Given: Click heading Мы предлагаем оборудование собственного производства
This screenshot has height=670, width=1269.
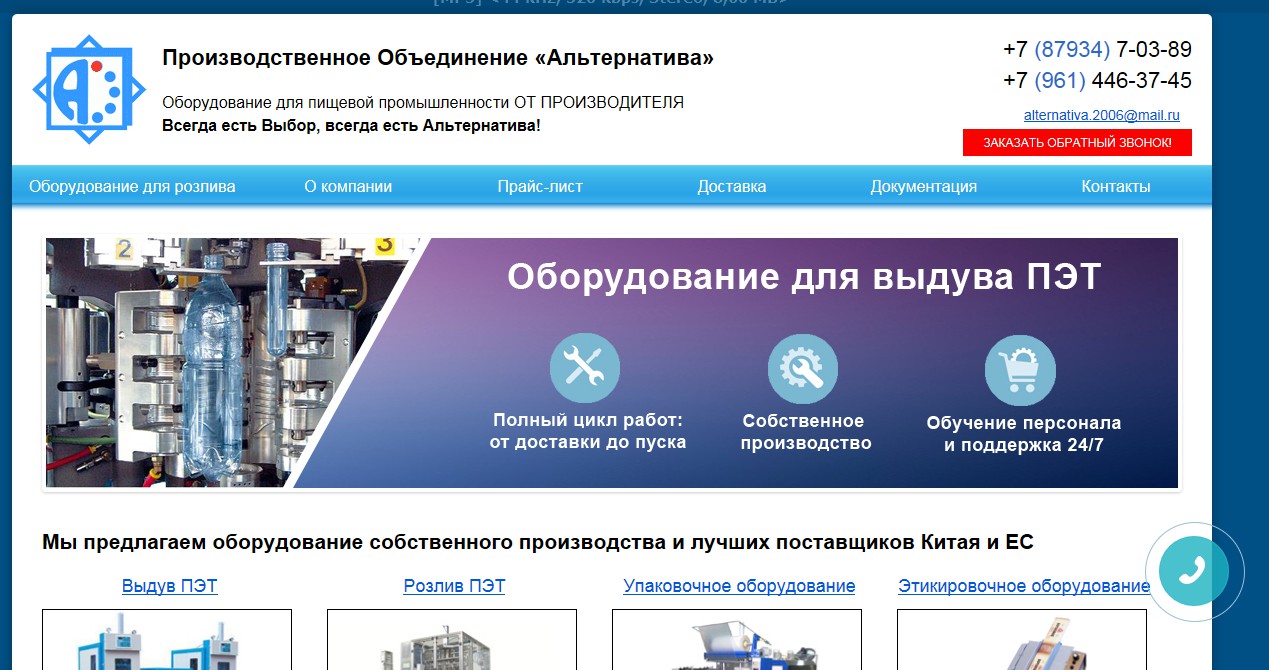Looking at the screenshot, I should pos(538,542).
